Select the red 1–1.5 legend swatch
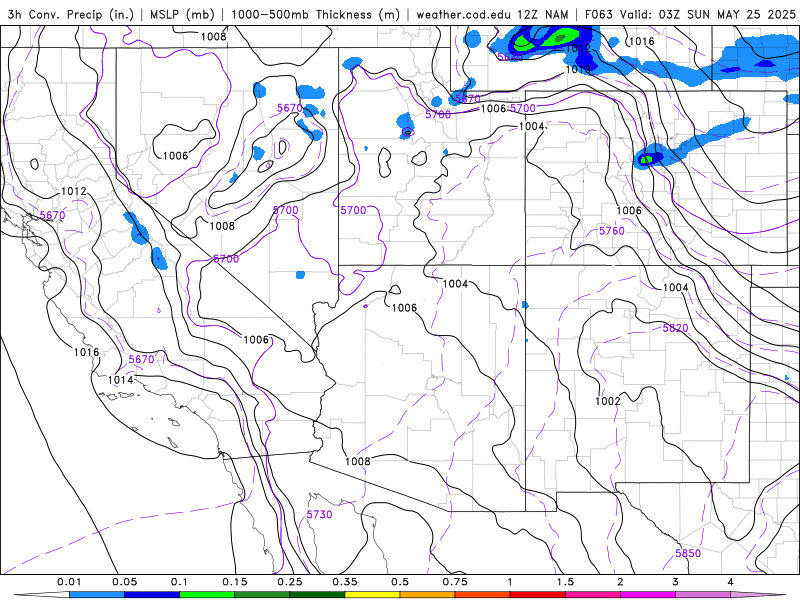The image size is (800, 600). coord(538,595)
